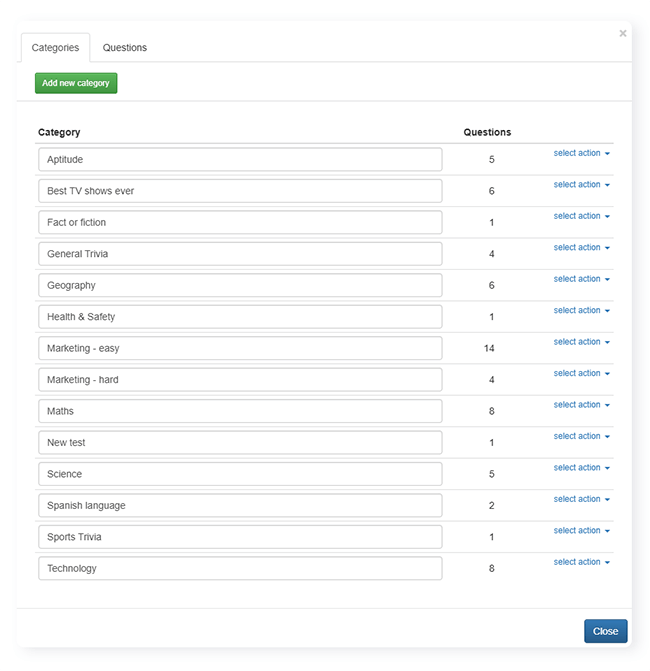Select the Sports Trivia input field
Screen dimensions: 650x671
(240, 537)
